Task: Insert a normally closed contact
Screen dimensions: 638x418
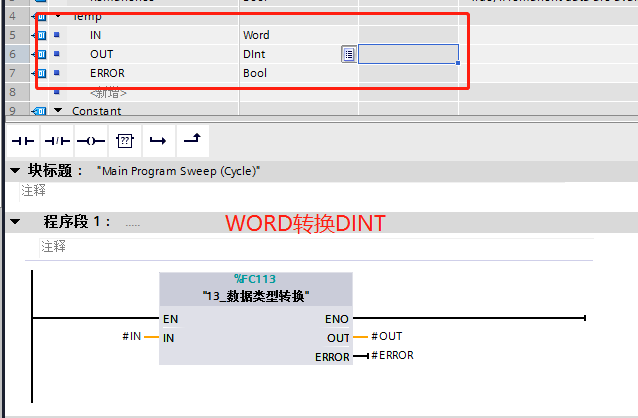Action: [57, 141]
